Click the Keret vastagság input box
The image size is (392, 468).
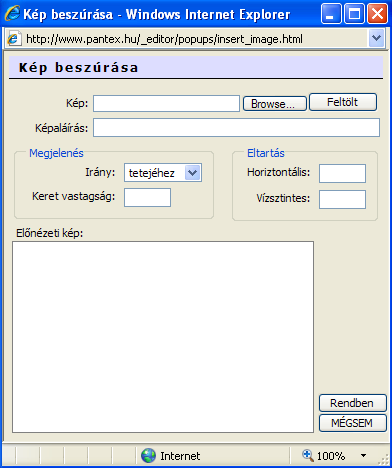point(147,197)
